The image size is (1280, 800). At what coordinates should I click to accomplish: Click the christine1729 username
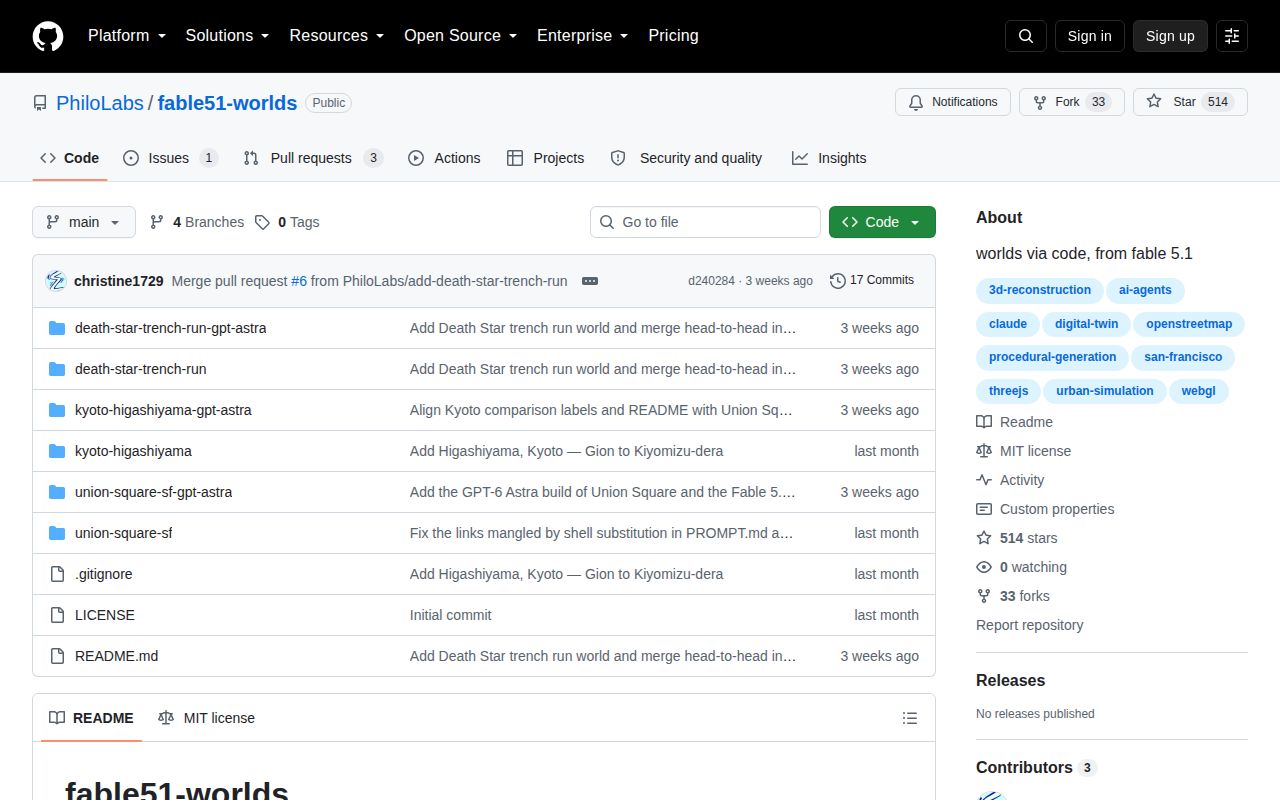pyautogui.click(x=118, y=281)
